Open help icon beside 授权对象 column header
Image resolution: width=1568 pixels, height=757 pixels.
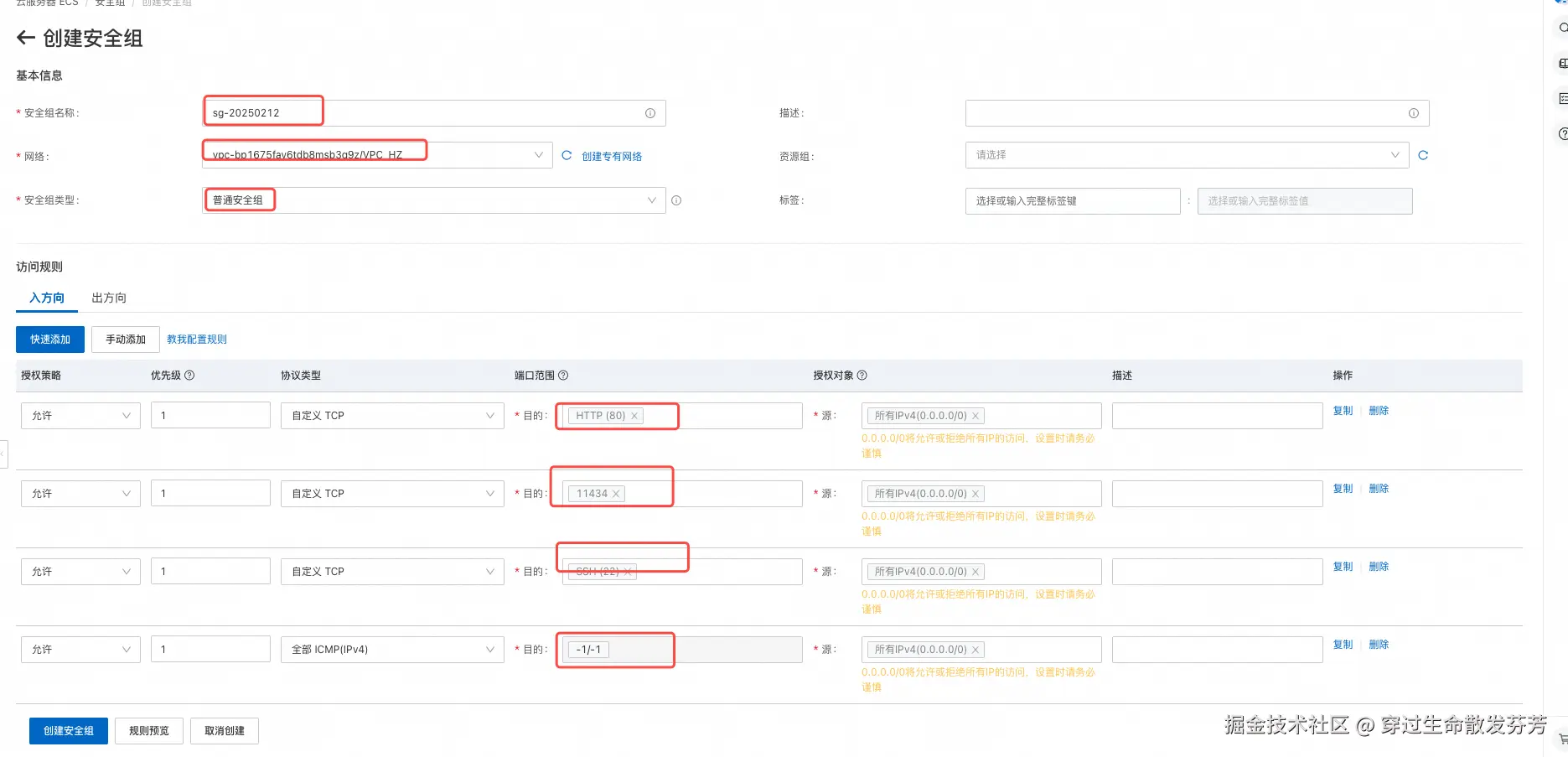862,376
